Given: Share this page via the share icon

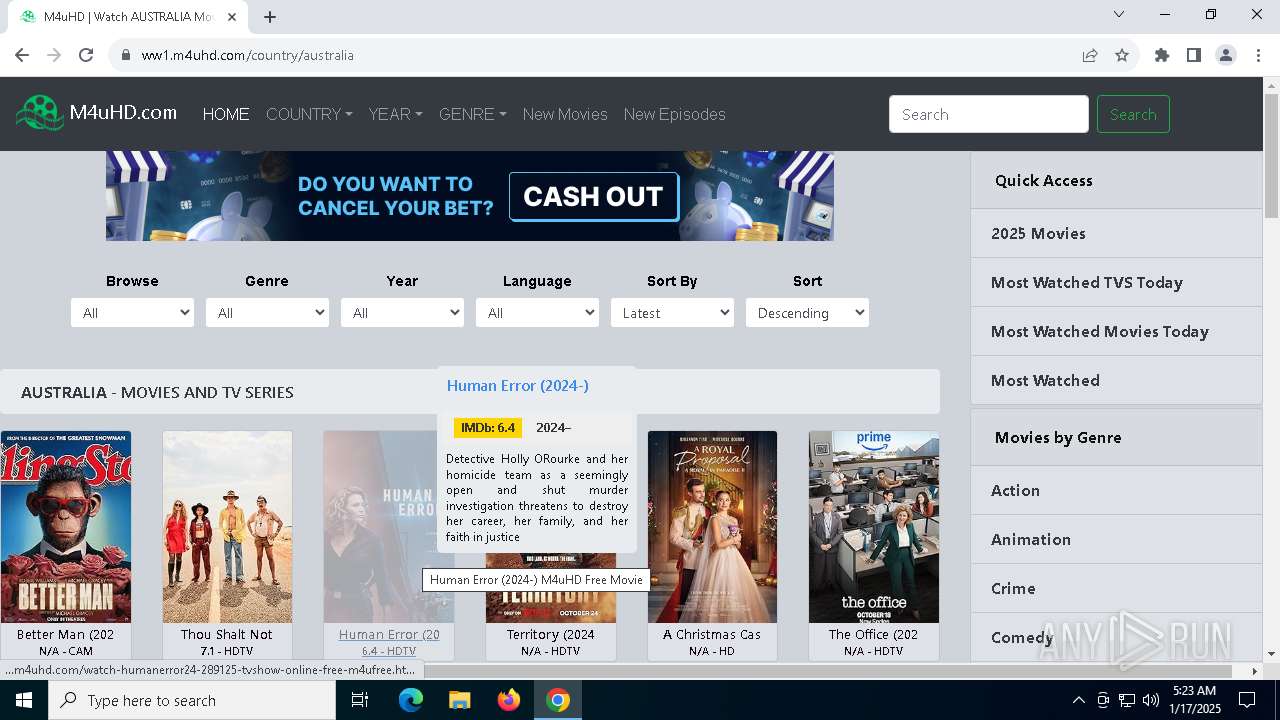Looking at the screenshot, I should (x=1090, y=55).
